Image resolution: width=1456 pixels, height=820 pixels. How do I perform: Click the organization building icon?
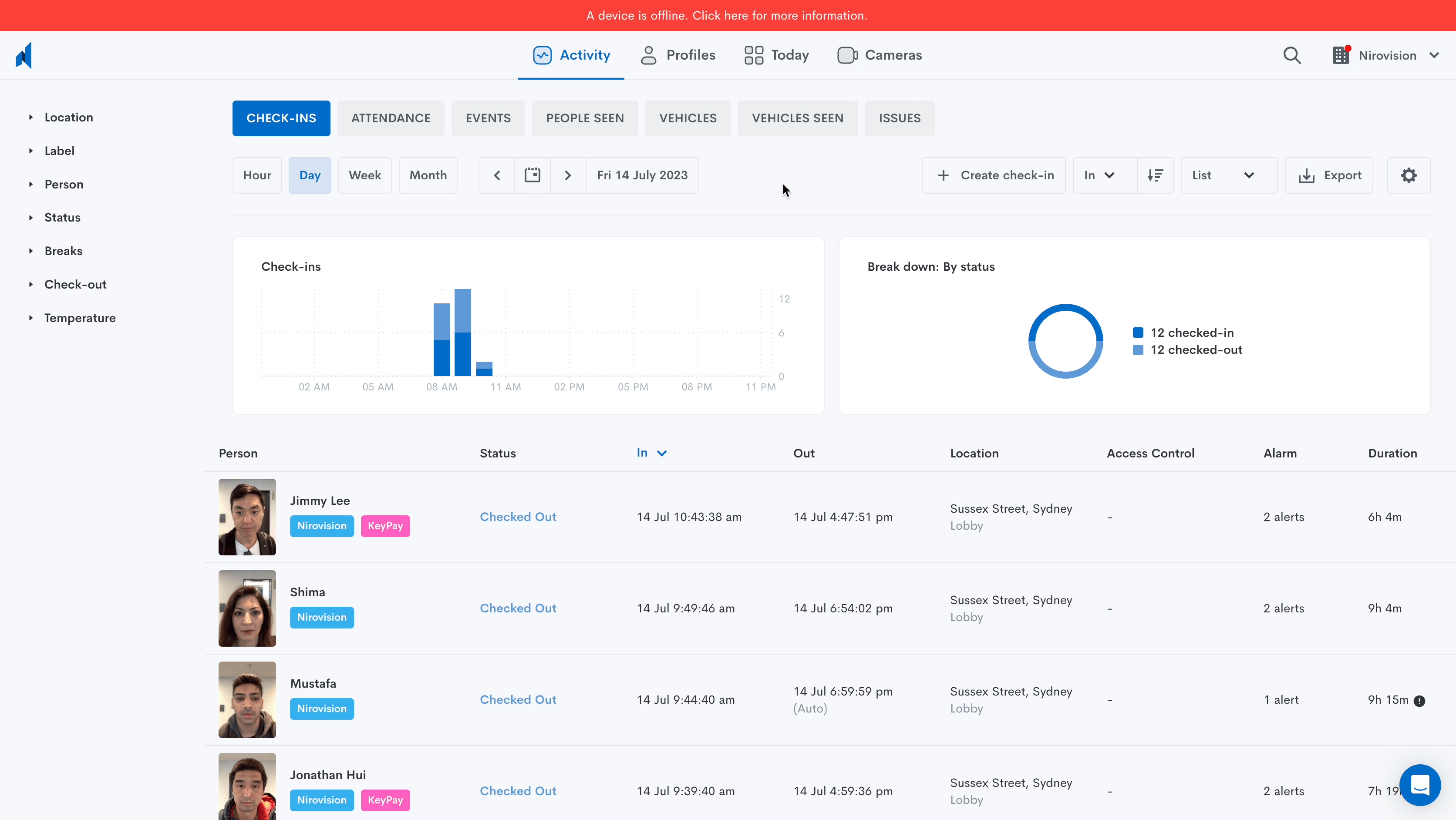(1341, 55)
